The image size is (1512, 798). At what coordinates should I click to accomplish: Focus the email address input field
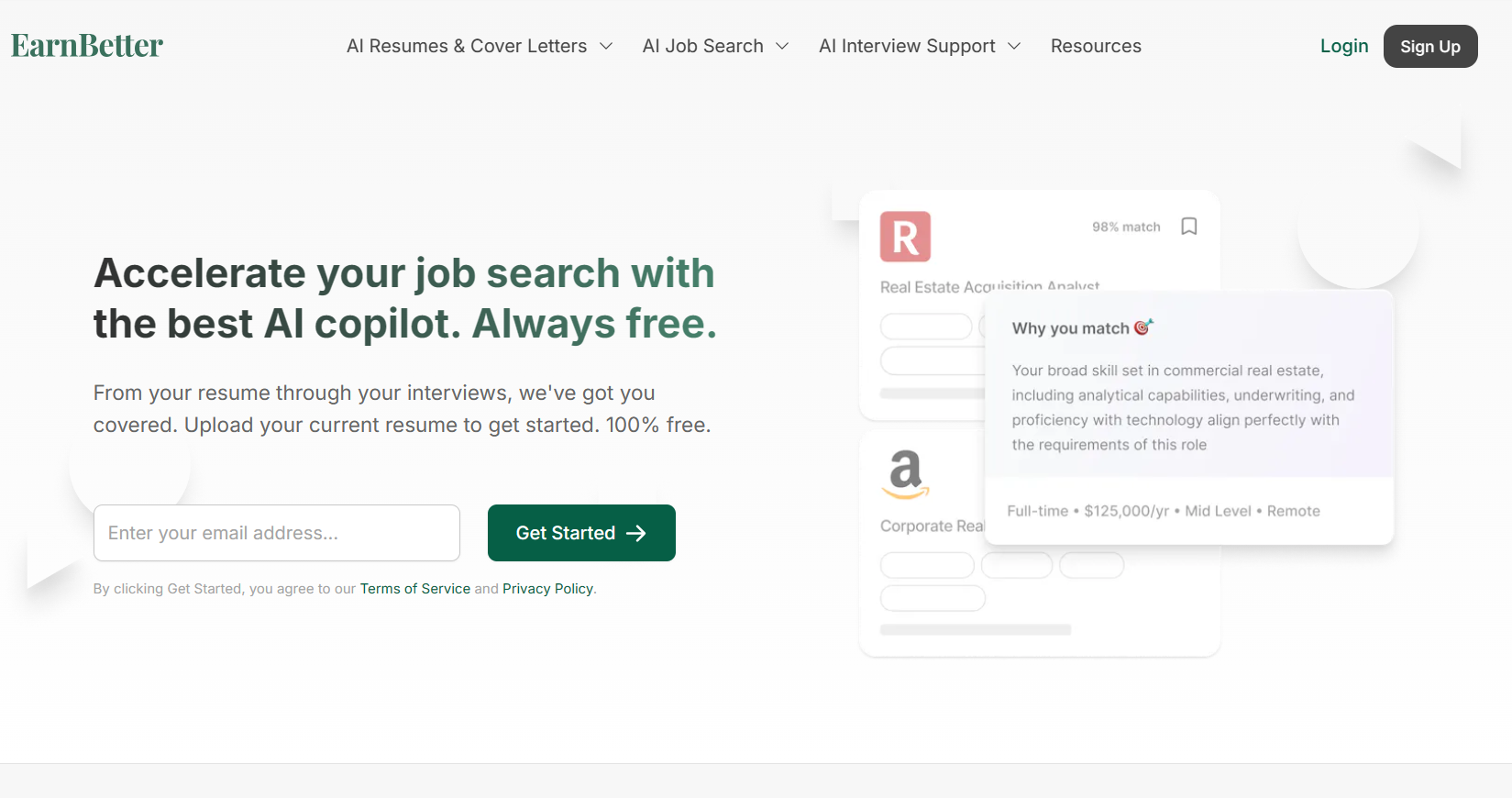tap(276, 533)
